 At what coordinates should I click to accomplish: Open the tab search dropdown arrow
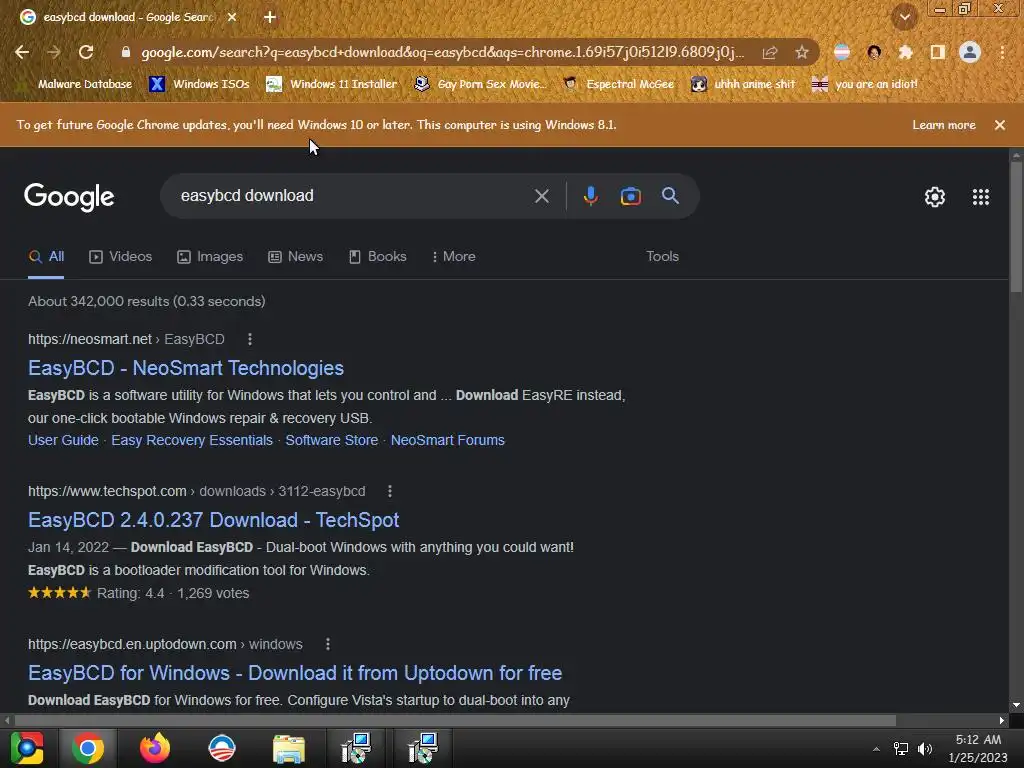904,17
